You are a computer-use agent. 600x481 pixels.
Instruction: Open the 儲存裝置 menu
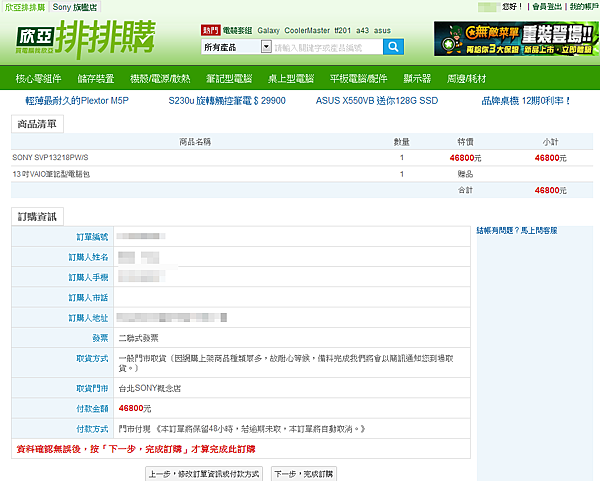96,78
